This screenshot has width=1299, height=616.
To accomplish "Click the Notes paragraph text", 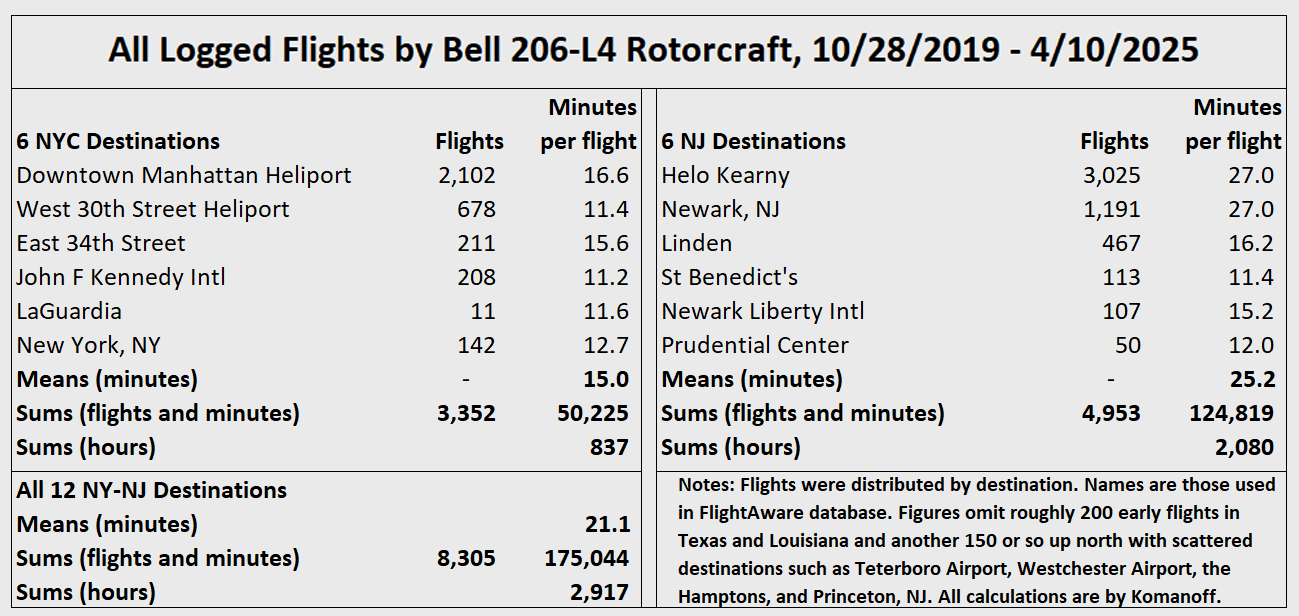I will 975,541.
